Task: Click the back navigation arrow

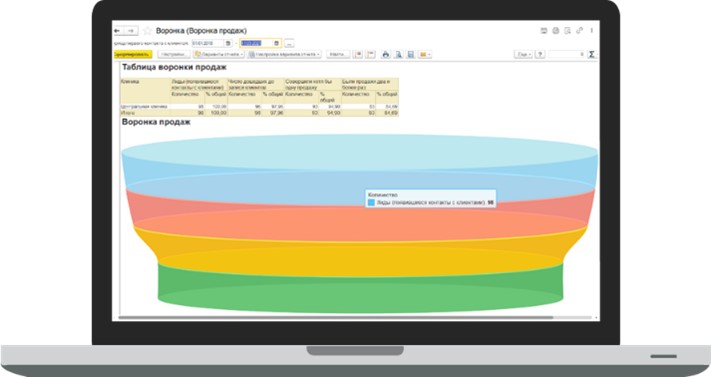Action: [x=117, y=31]
